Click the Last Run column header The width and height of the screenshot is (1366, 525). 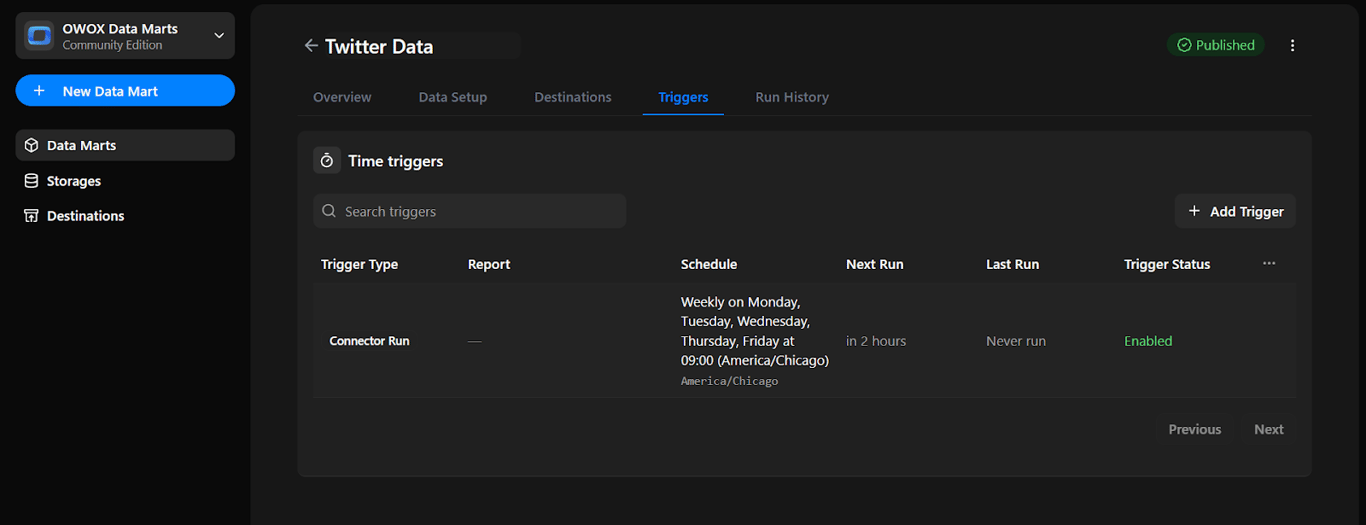[1012, 264]
